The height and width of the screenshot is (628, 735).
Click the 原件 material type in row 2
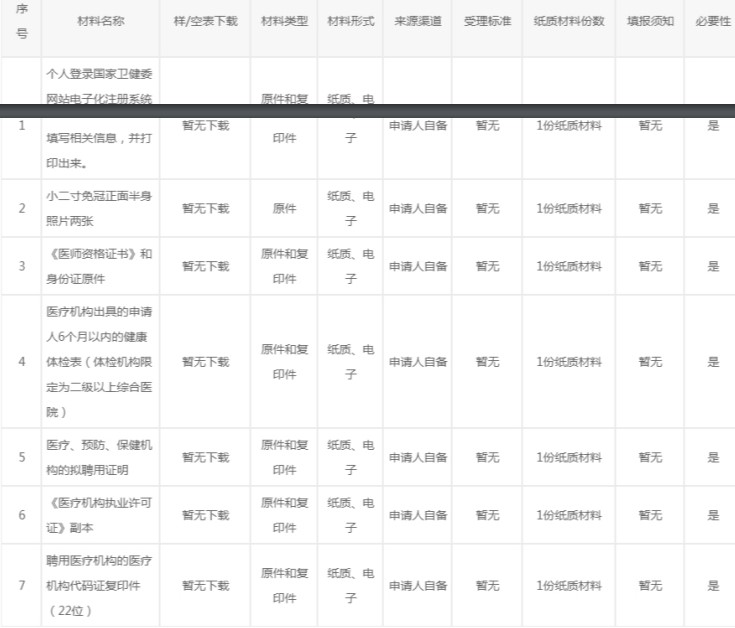284,208
